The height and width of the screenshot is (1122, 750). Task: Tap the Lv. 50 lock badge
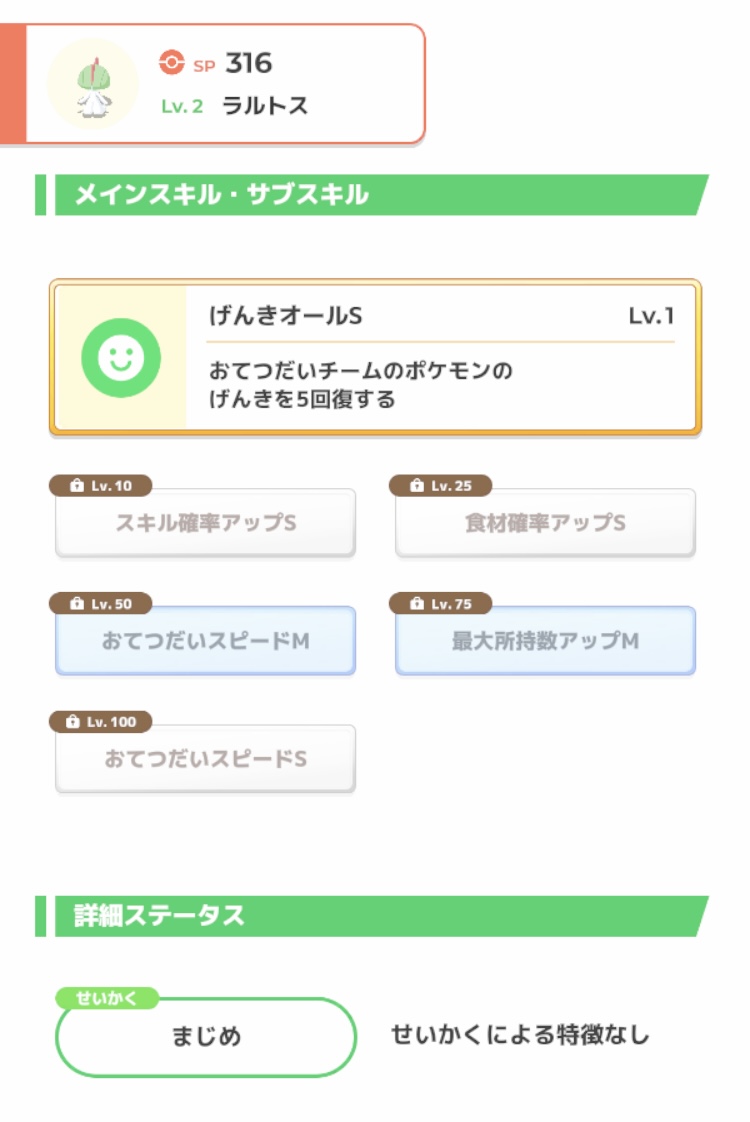(101, 604)
